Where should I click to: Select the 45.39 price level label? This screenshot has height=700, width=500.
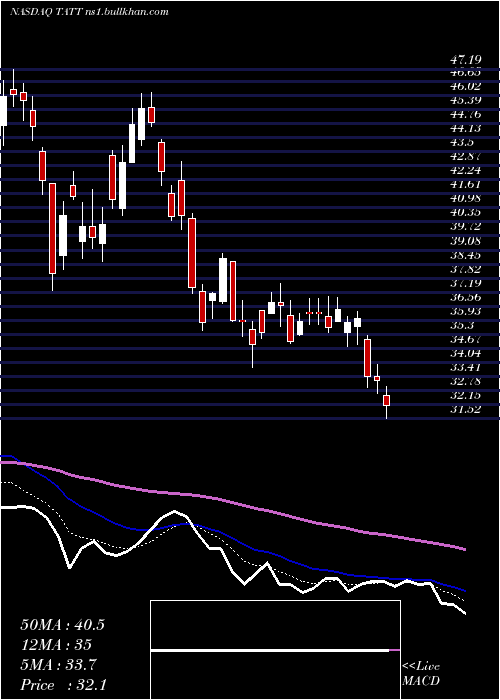(x=465, y=100)
